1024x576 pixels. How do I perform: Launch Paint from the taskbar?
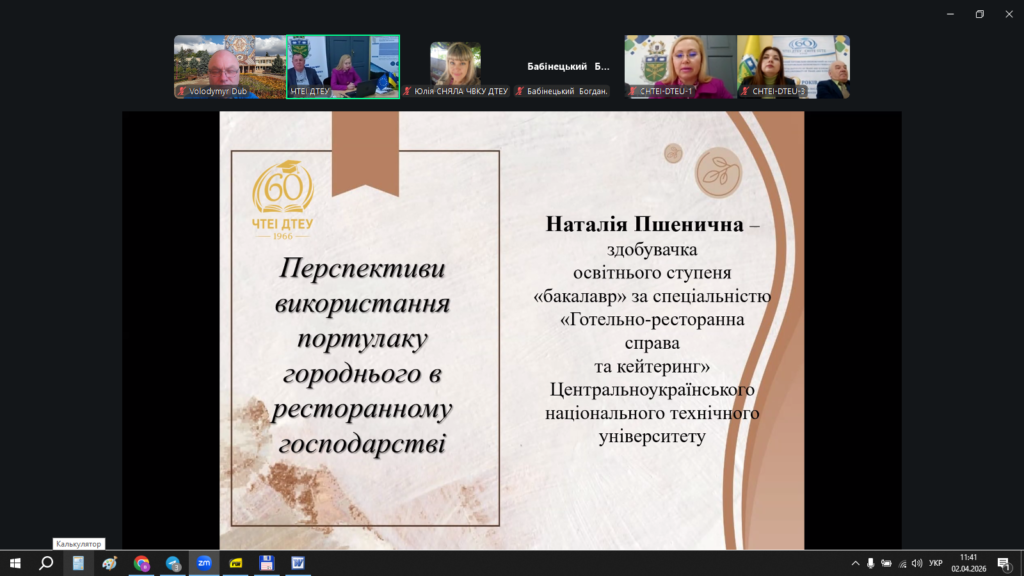pyautogui.click(x=110, y=563)
